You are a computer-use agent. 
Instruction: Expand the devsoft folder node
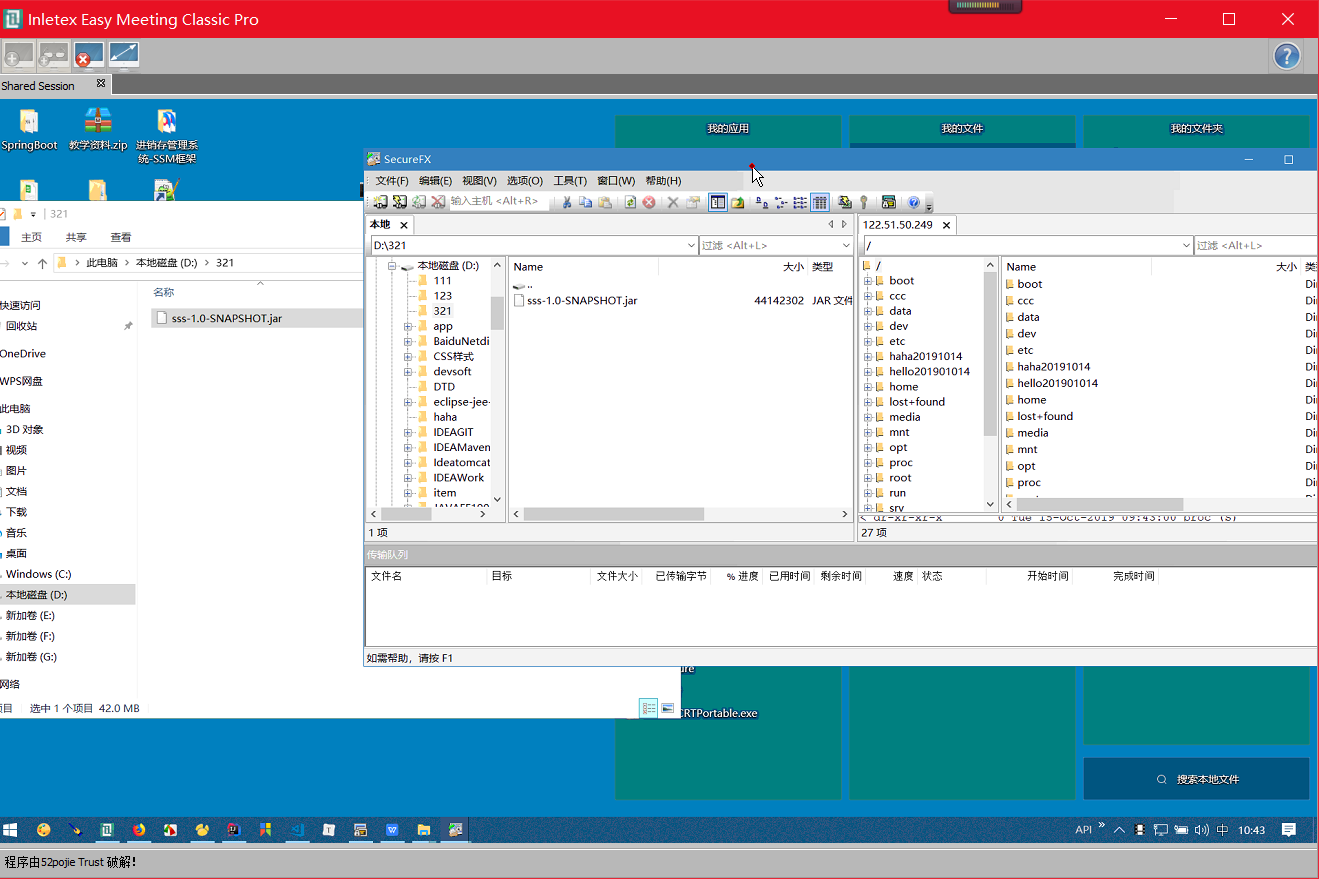[x=409, y=371]
